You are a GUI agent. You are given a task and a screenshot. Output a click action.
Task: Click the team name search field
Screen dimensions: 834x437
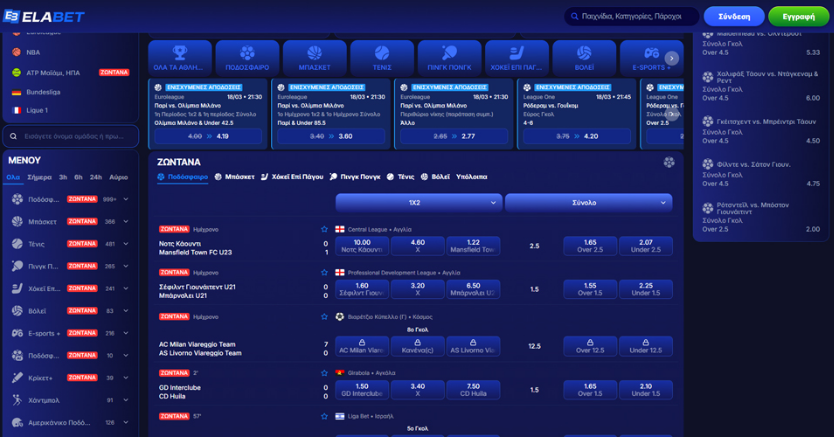70,135
